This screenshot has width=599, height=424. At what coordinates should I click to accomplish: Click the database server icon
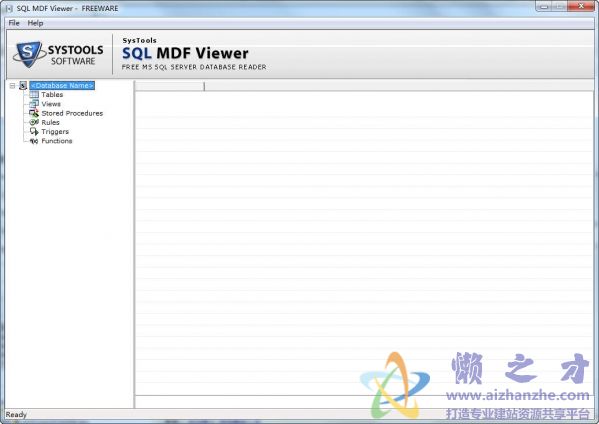23,86
